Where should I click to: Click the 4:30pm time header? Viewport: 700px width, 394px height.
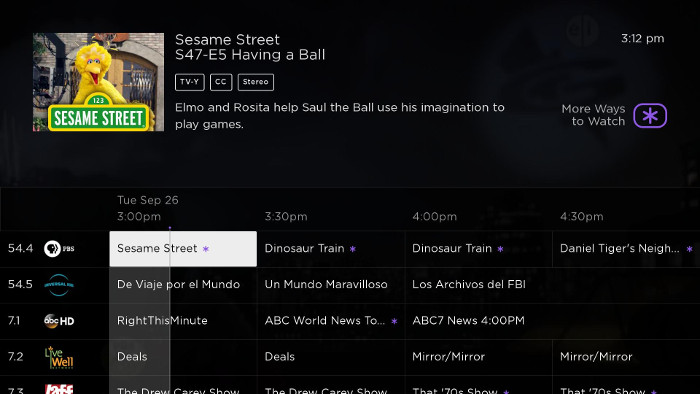[x=582, y=217]
